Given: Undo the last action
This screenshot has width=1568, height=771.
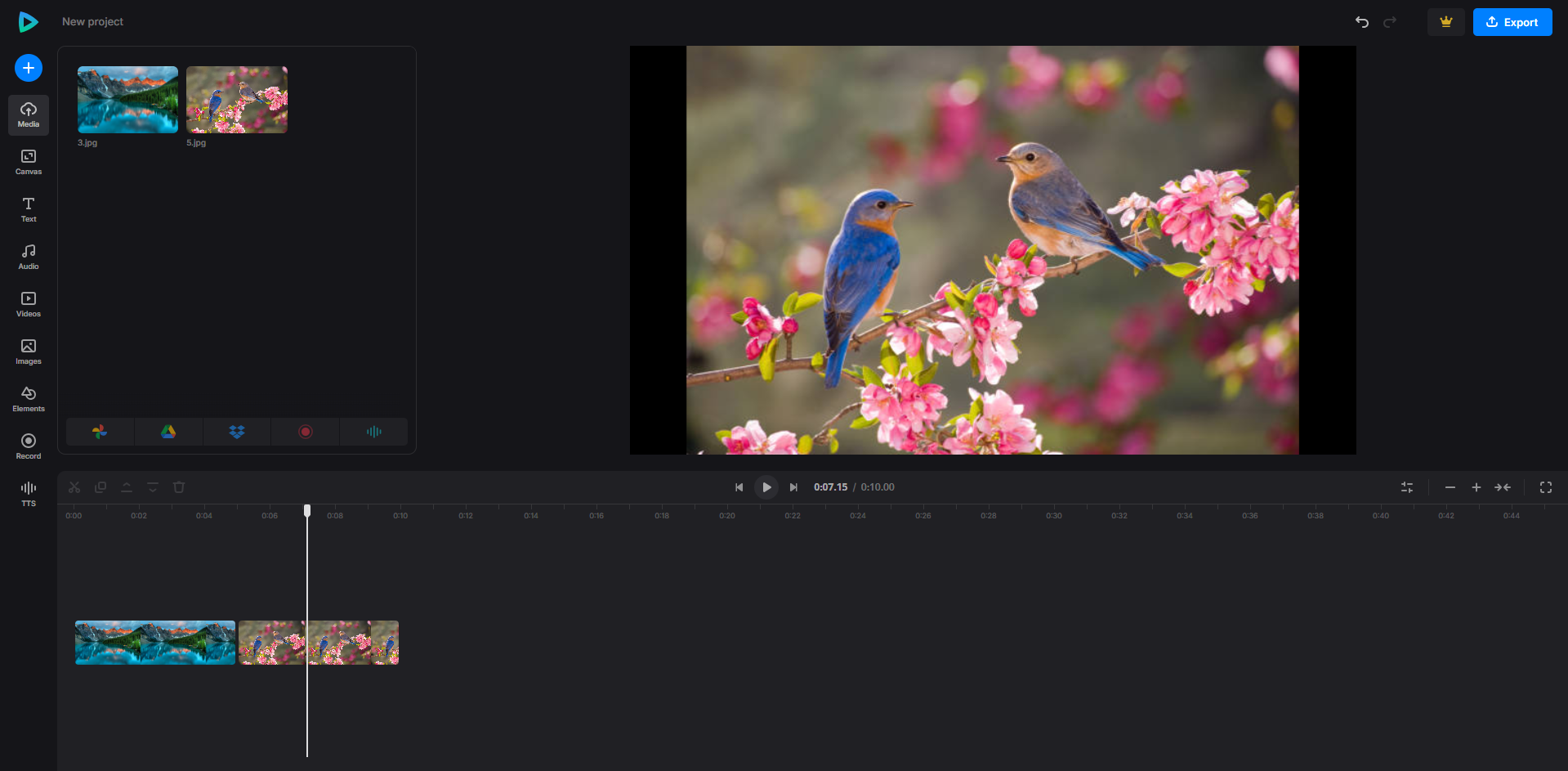Looking at the screenshot, I should (1361, 22).
